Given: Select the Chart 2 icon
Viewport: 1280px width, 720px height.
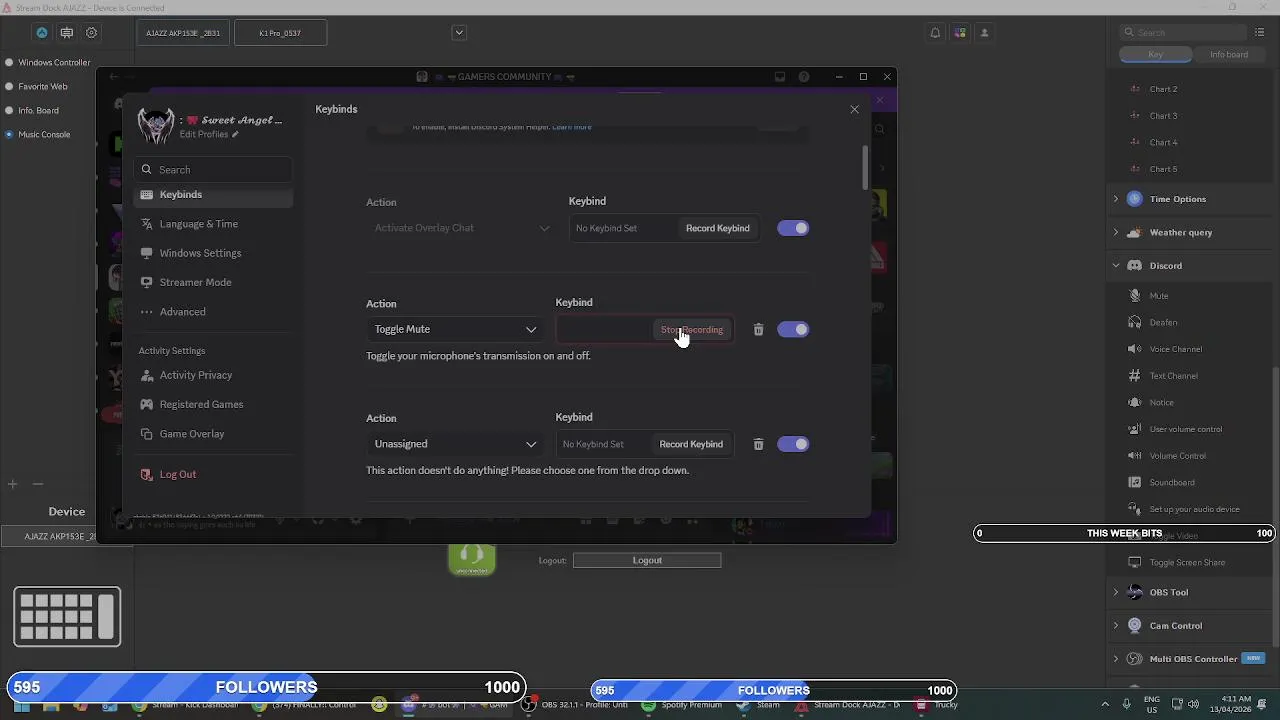Looking at the screenshot, I should [x=1134, y=89].
